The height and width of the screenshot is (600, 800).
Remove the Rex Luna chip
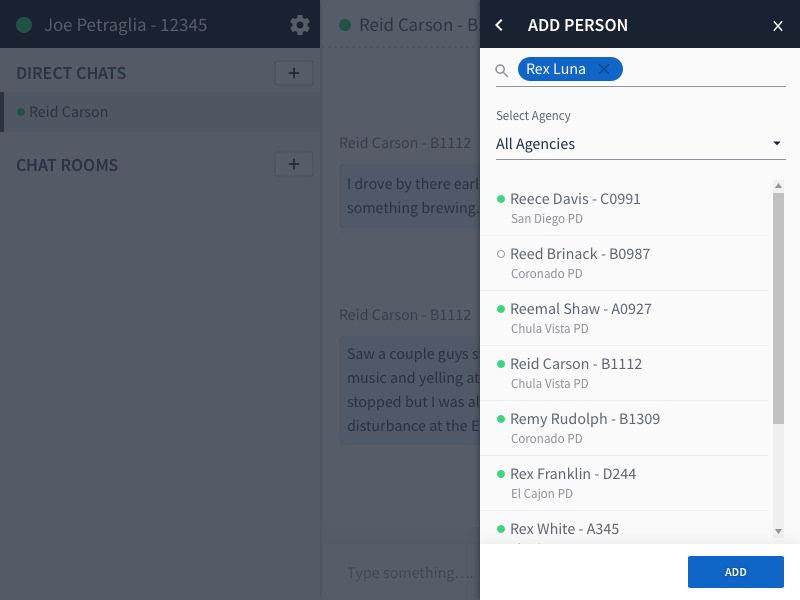604,69
